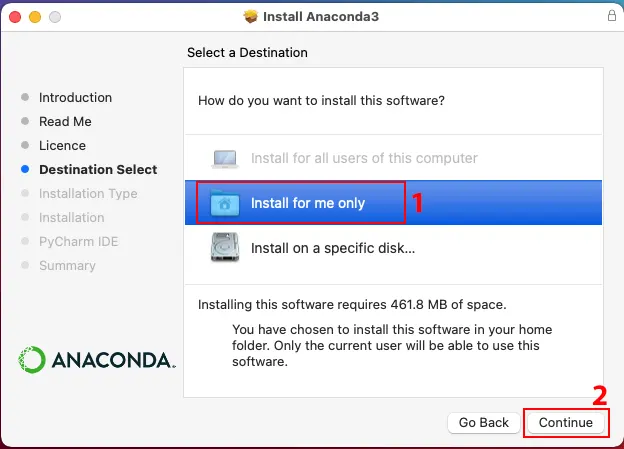Click the Continue button
Screen dimensions: 624x449
click(x=566, y=422)
